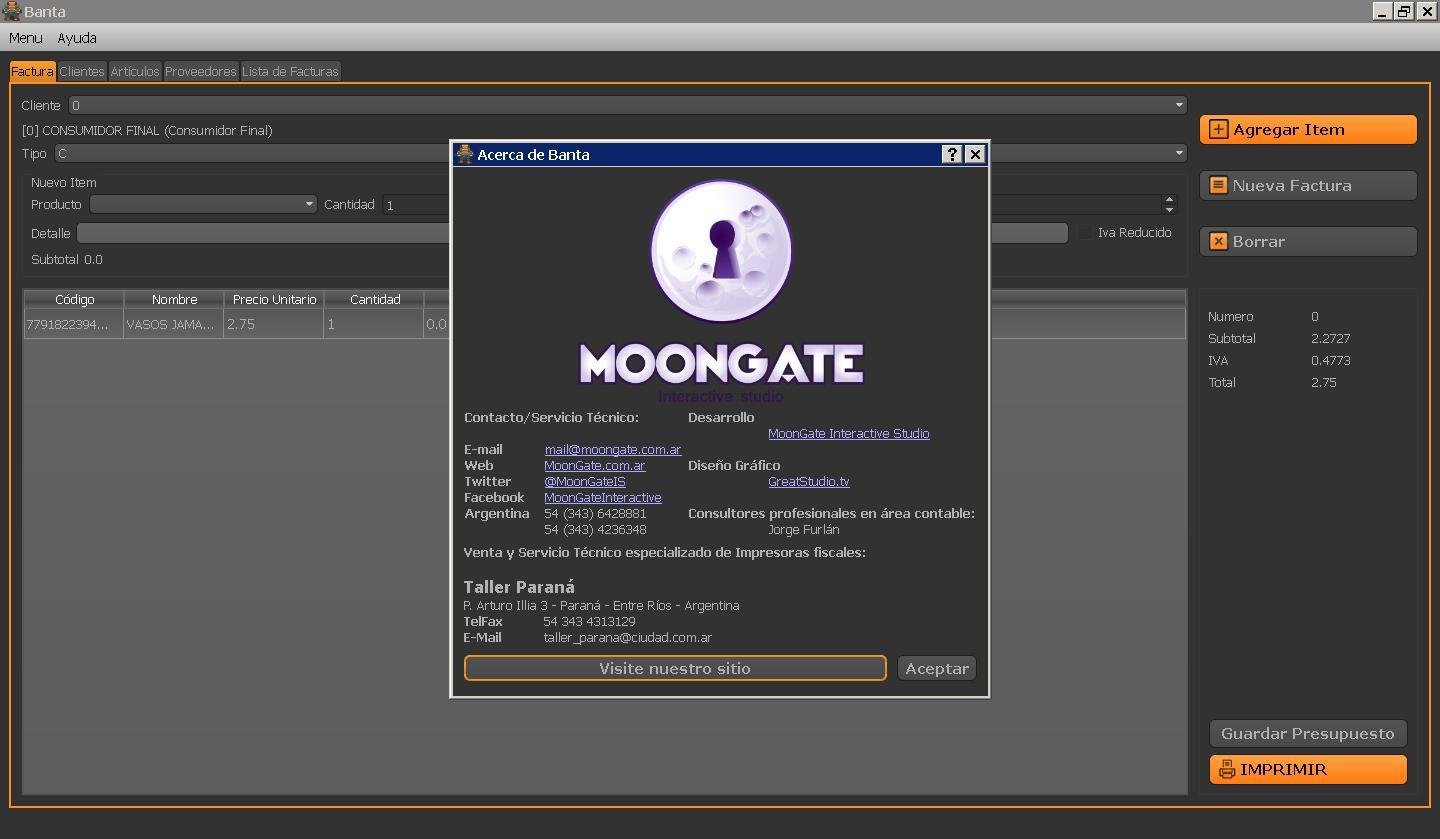Click the list icon on Nueva Factura
The width and height of the screenshot is (1440, 839).
[x=1218, y=185]
